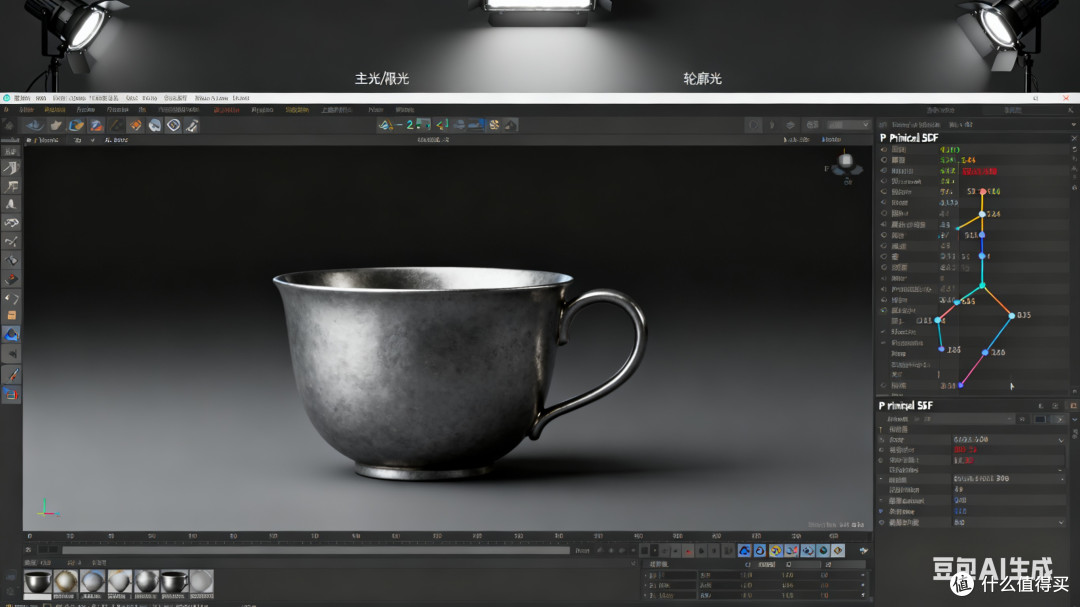Click the viewport orientation gizmo cube

coord(845,161)
